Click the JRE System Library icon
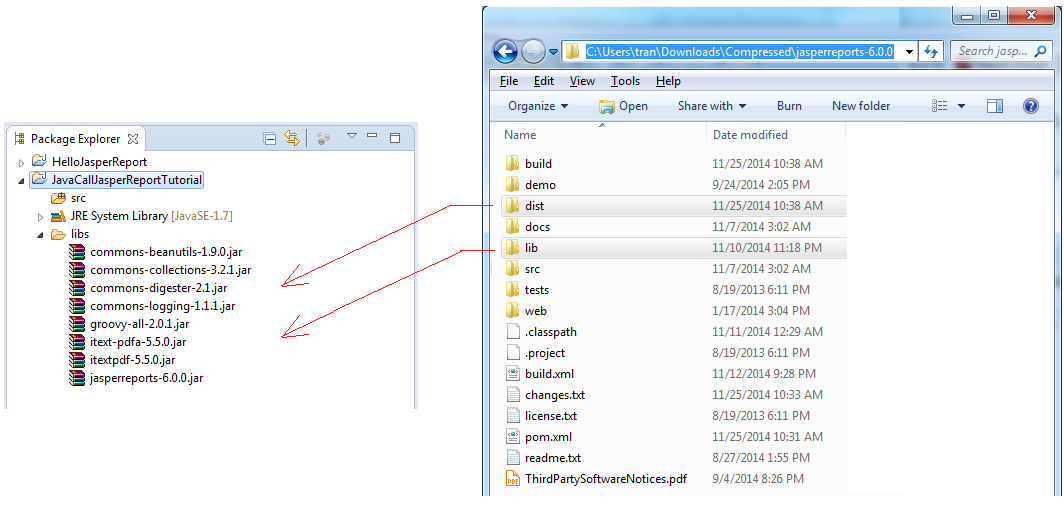This screenshot has width=1064, height=510. click(x=58, y=216)
